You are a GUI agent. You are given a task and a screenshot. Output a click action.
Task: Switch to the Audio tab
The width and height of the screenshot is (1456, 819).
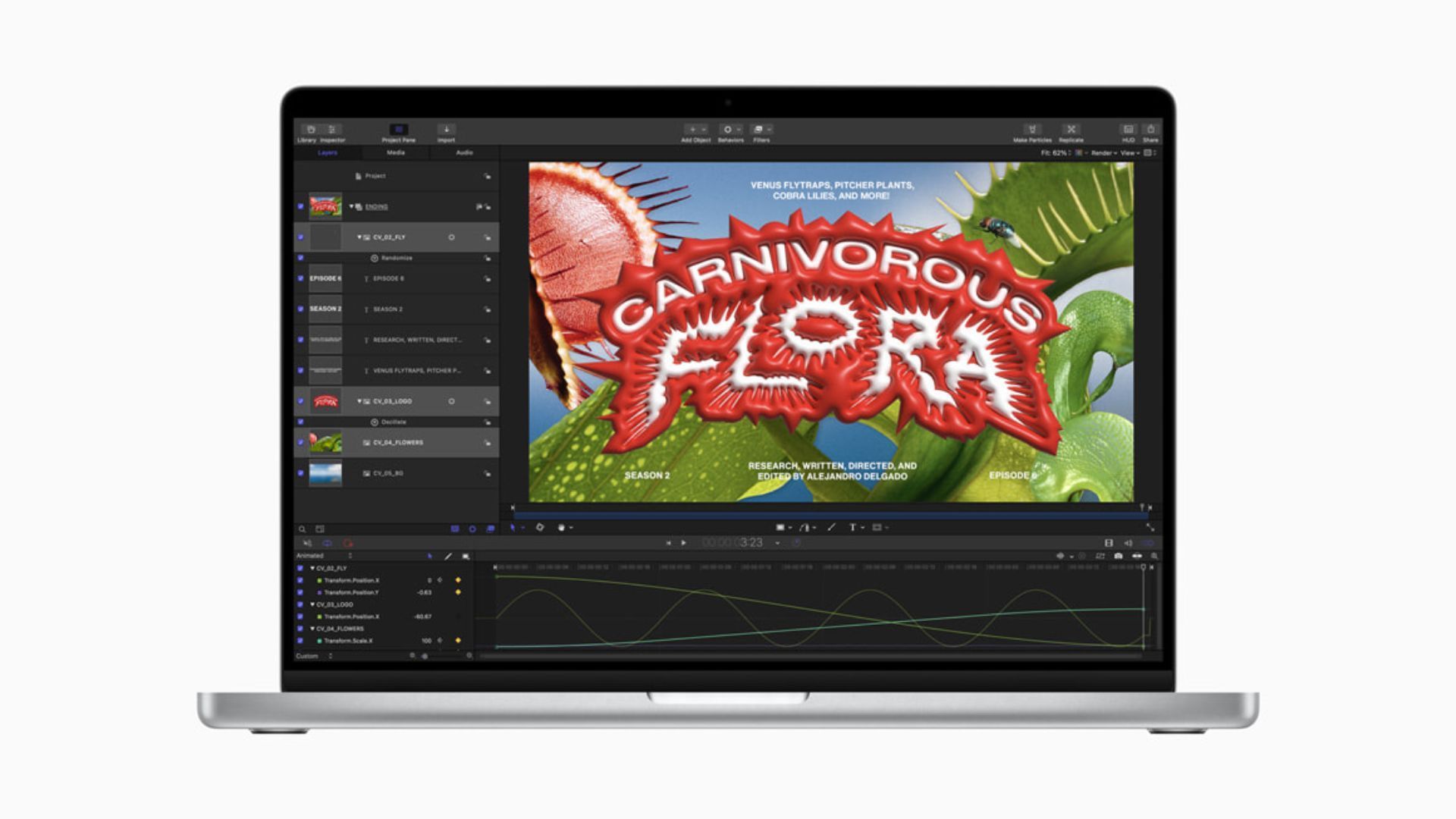[x=464, y=153]
